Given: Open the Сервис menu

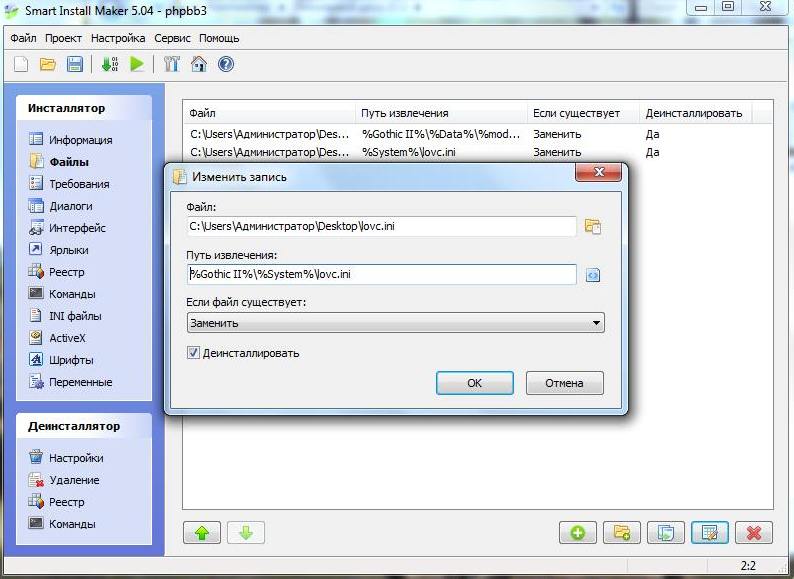Looking at the screenshot, I should pyautogui.click(x=172, y=38).
